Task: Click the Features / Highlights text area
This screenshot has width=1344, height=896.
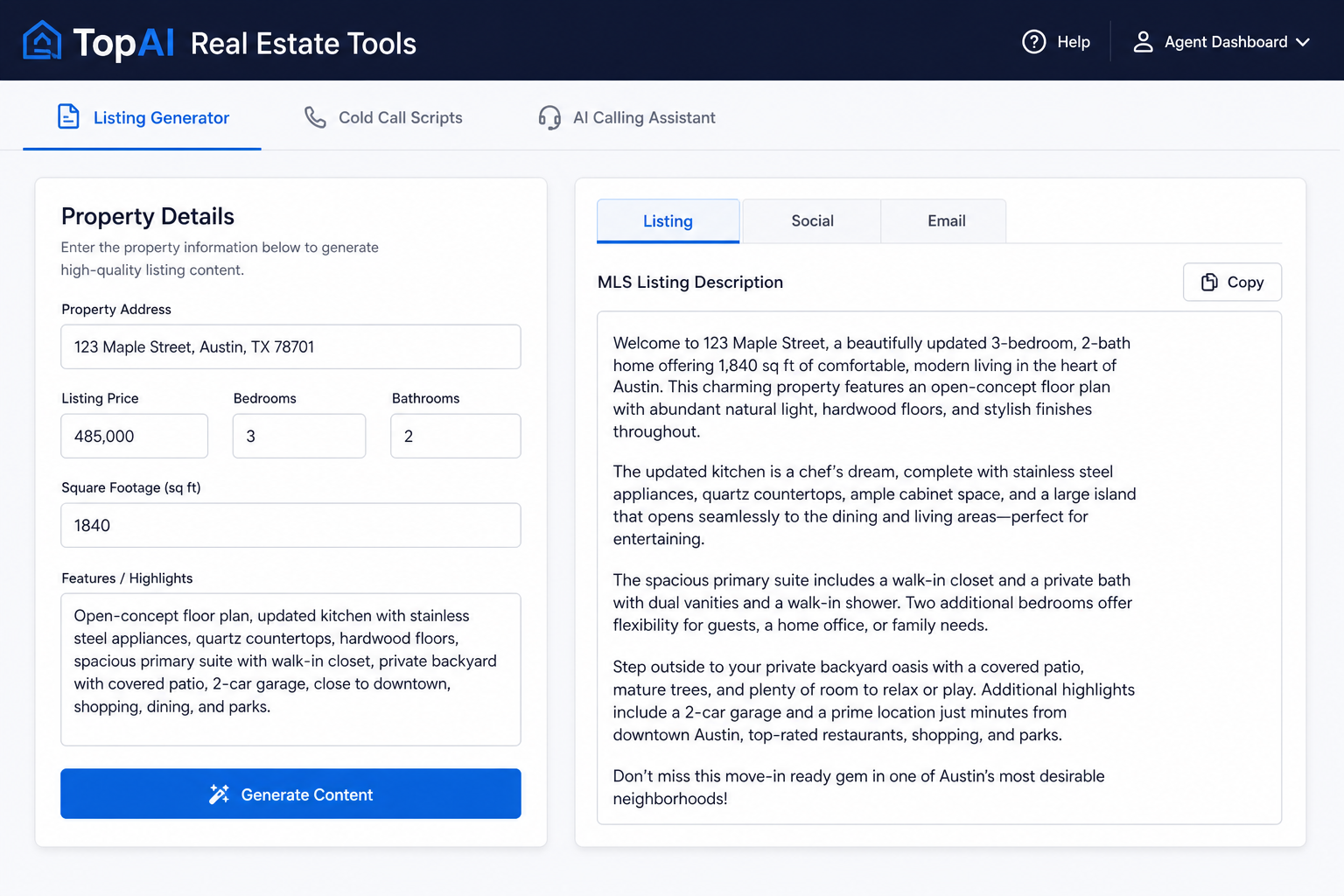Action: pos(290,669)
